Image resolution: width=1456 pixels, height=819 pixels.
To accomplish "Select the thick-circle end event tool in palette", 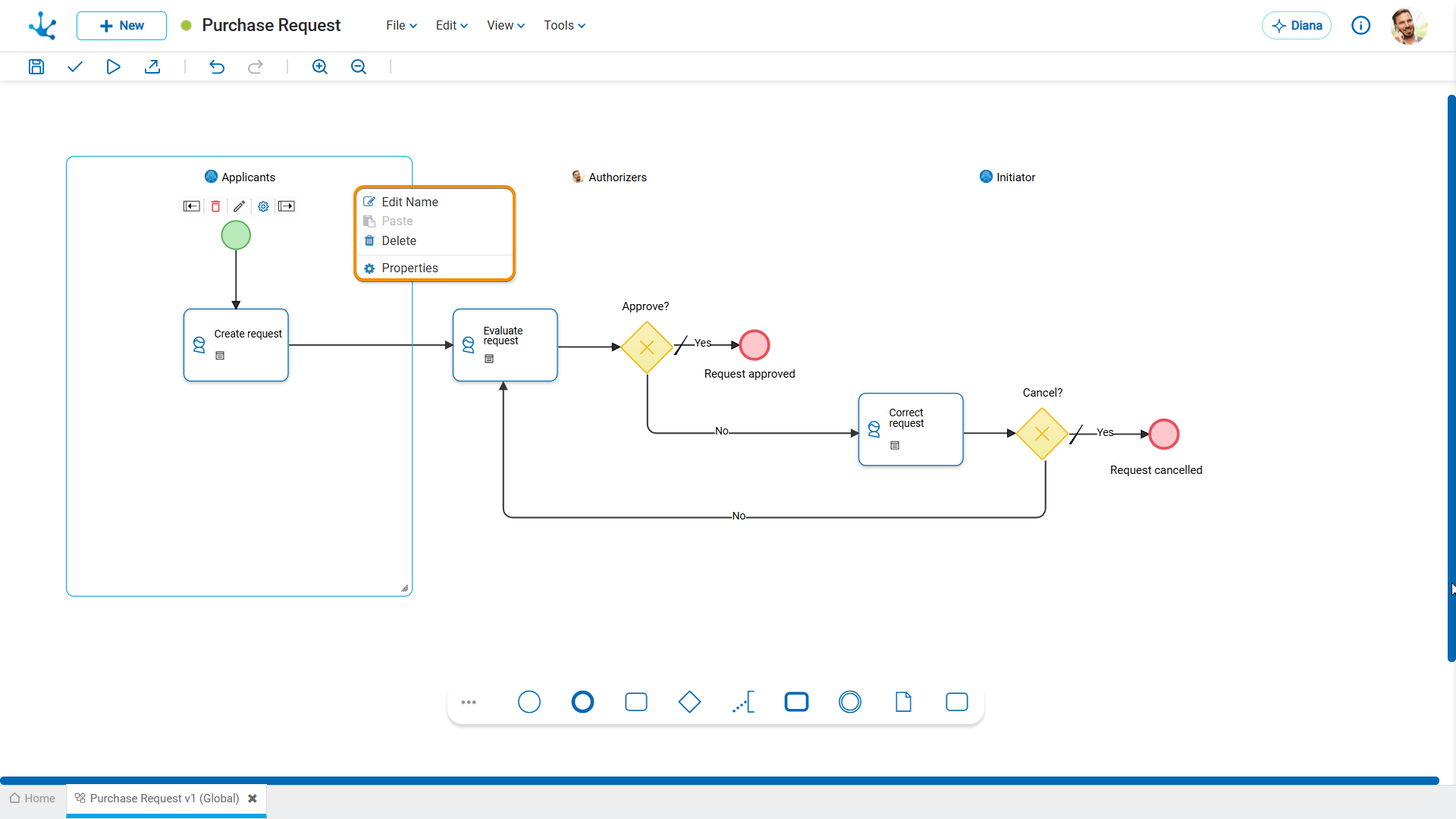I will 582,702.
